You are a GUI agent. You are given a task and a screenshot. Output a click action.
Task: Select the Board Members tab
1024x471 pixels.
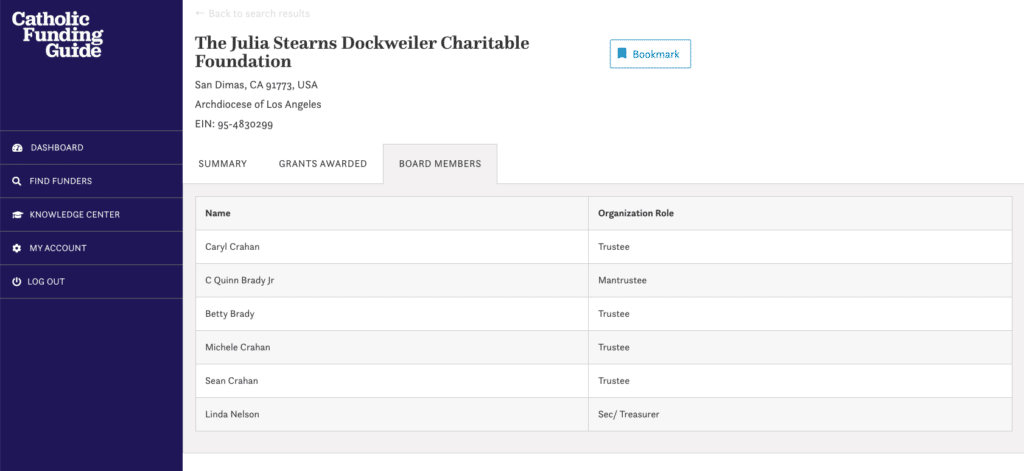(440, 164)
